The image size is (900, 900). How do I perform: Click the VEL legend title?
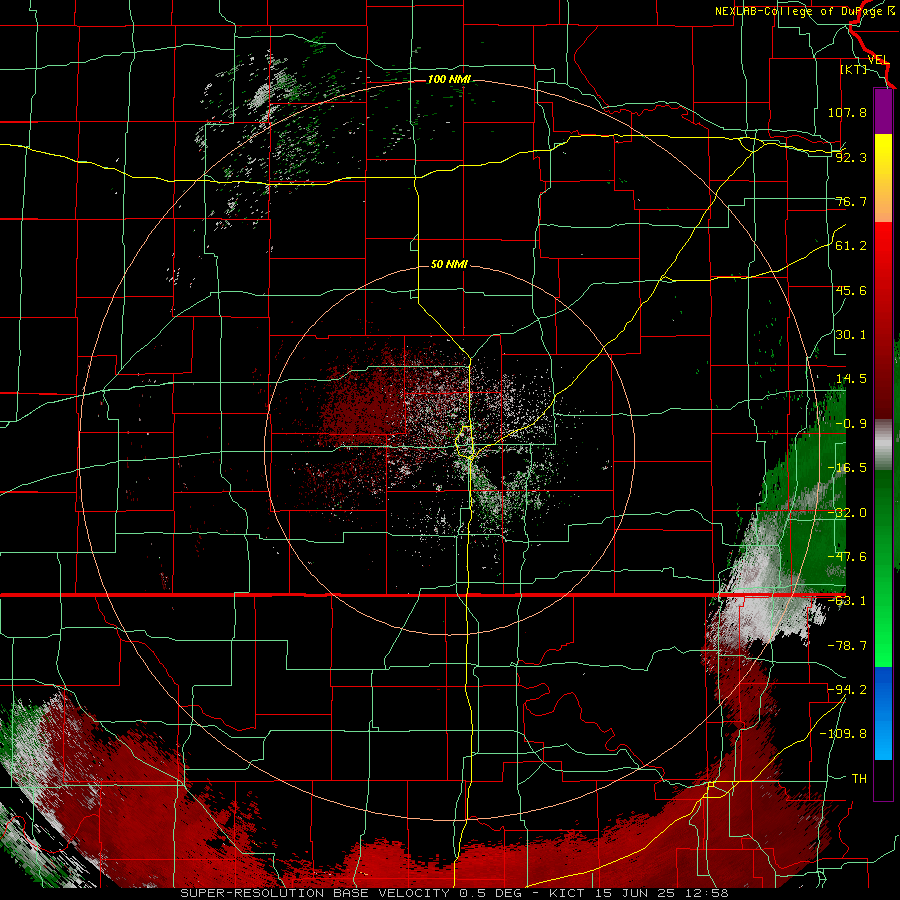click(x=878, y=59)
